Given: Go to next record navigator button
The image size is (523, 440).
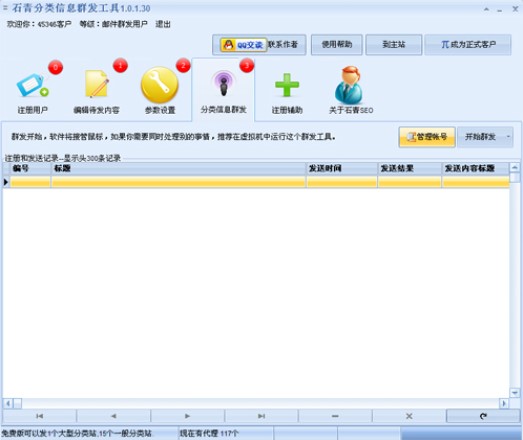Looking at the screenshot, I should click(187, 416).
